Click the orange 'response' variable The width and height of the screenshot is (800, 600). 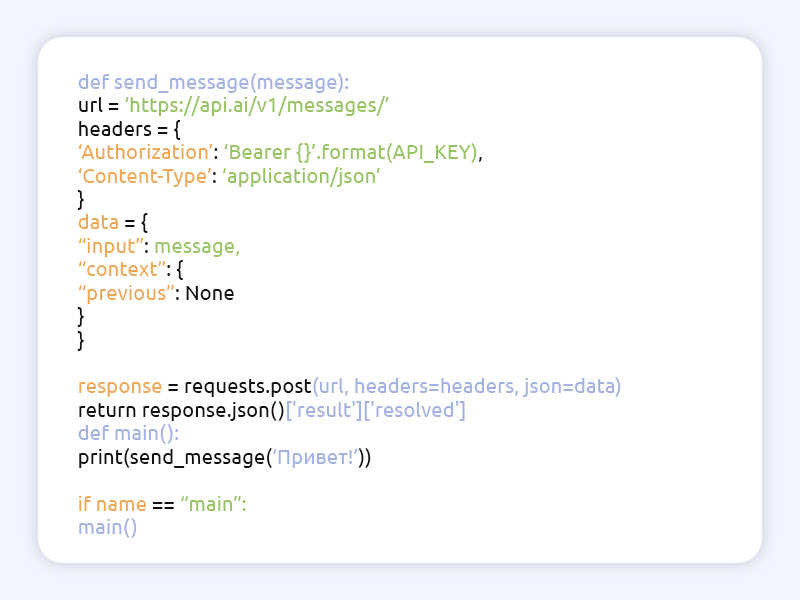(120, 387)
